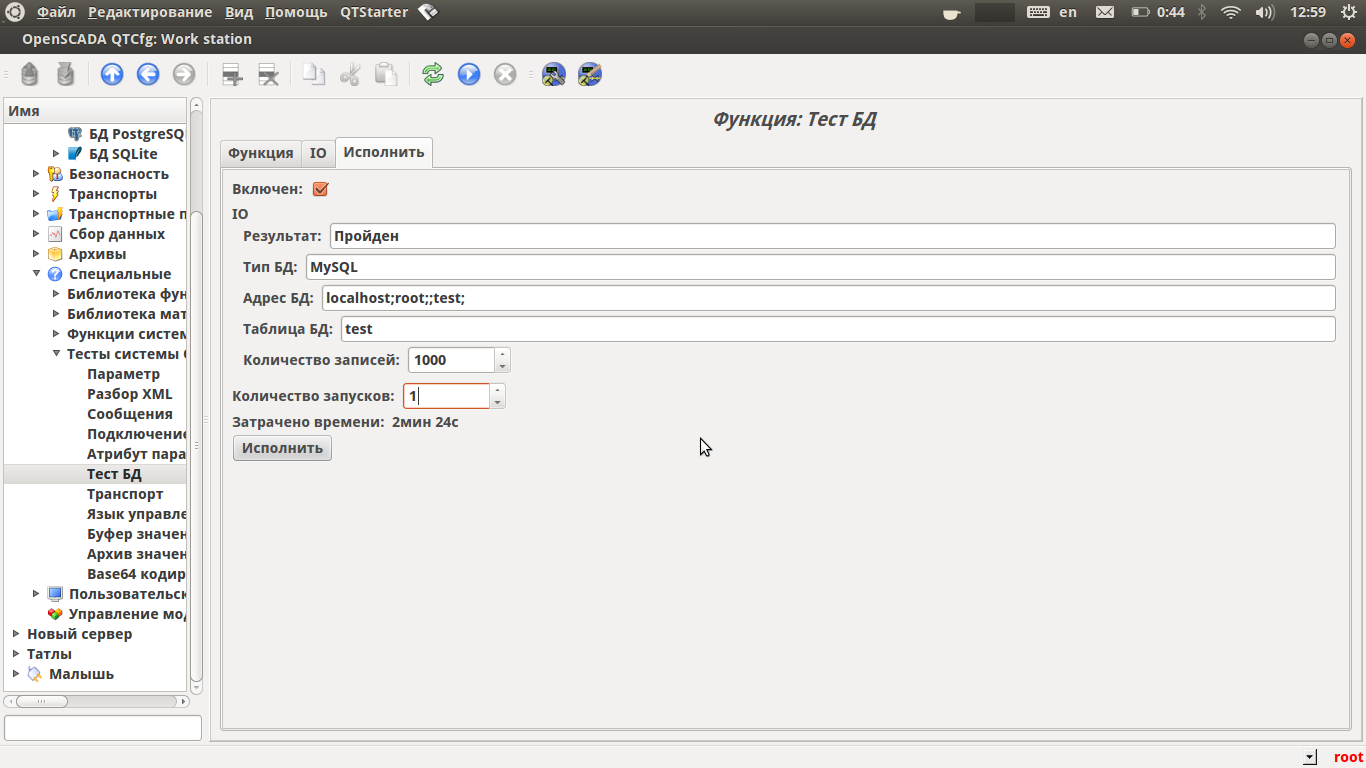Switch to the Функция tab
The width and height of the screenshot is (1366, 768).
pos(260,153)
